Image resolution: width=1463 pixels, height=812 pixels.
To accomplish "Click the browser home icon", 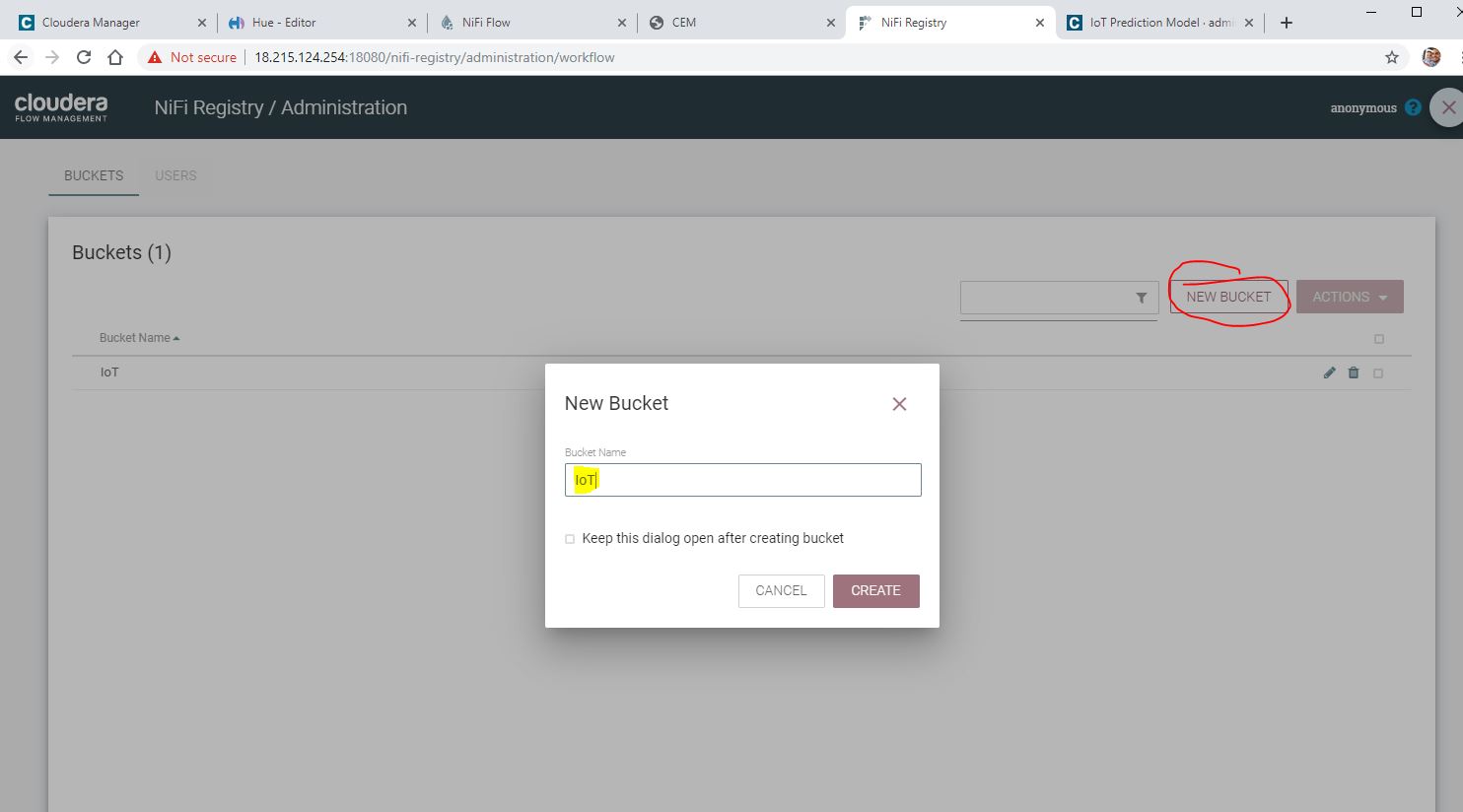I will [115, 57].
